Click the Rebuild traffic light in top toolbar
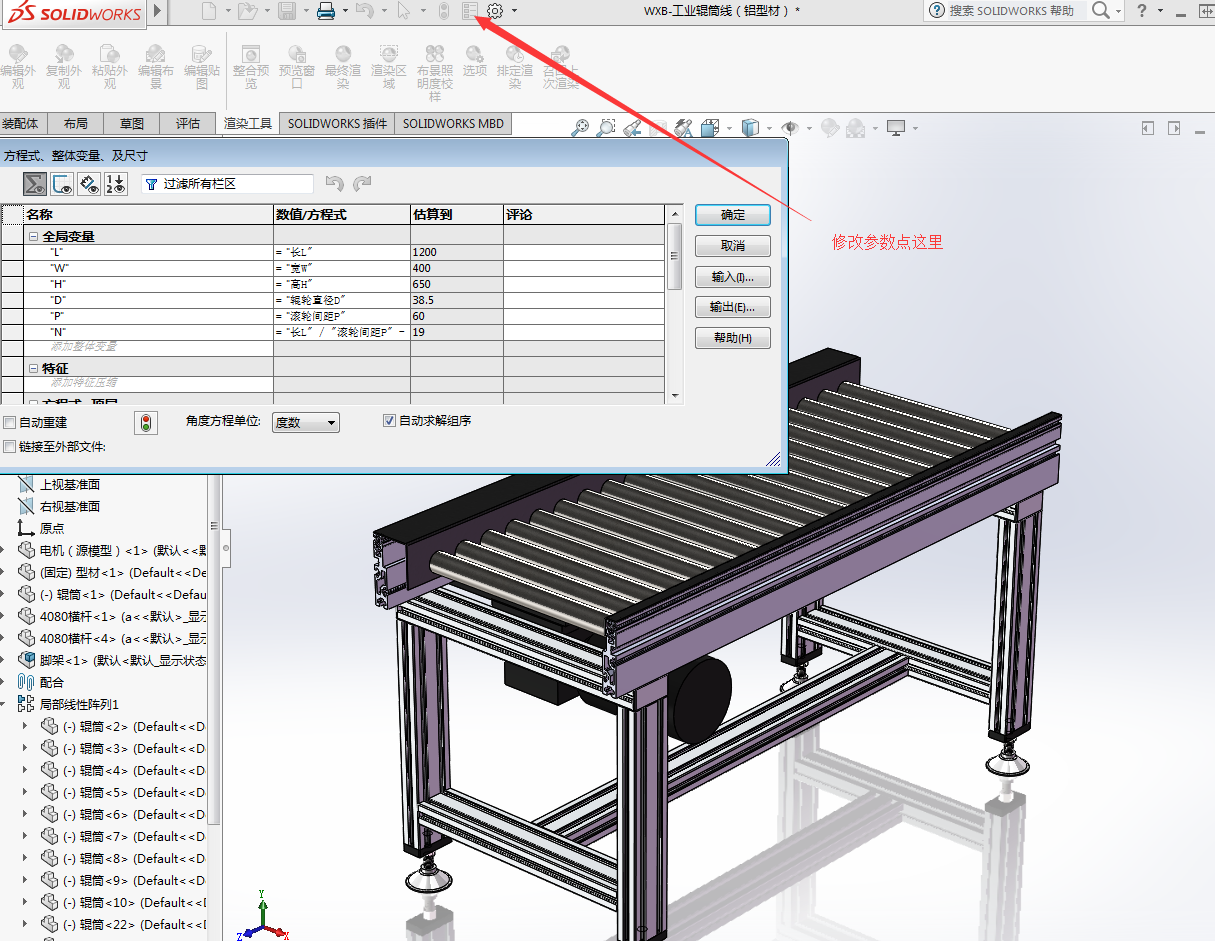The height and width of the screenshot is (941, 1215). [445, 11]
